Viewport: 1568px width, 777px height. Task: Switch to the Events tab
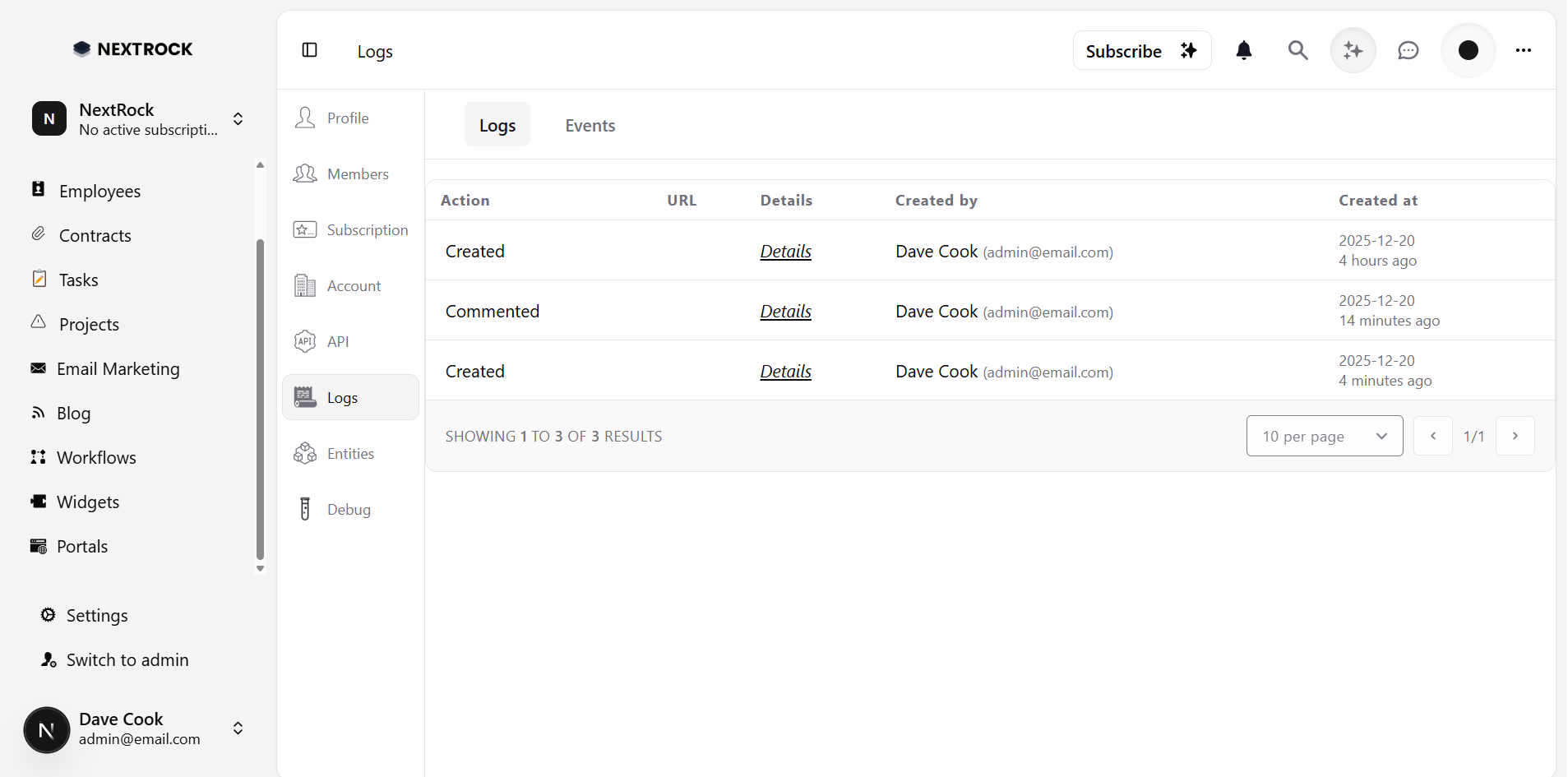pos(590,125)
